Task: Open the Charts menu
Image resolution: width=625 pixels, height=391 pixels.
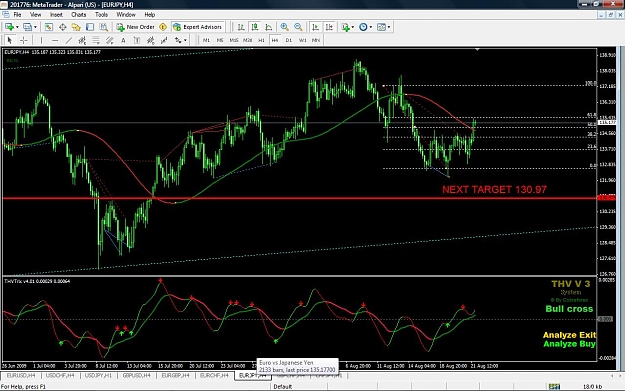Action: coord(79,15)
